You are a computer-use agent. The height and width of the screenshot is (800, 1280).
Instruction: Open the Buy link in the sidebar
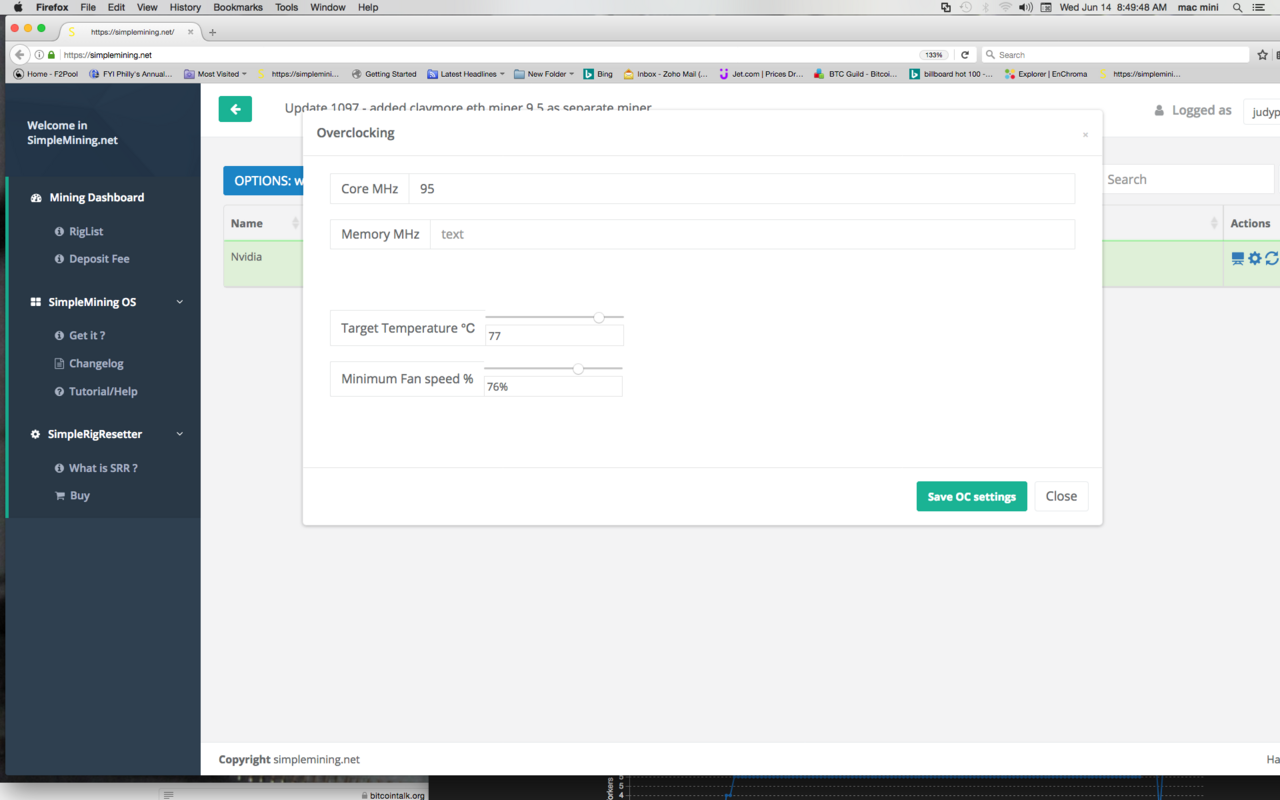[x=79, y=495]
